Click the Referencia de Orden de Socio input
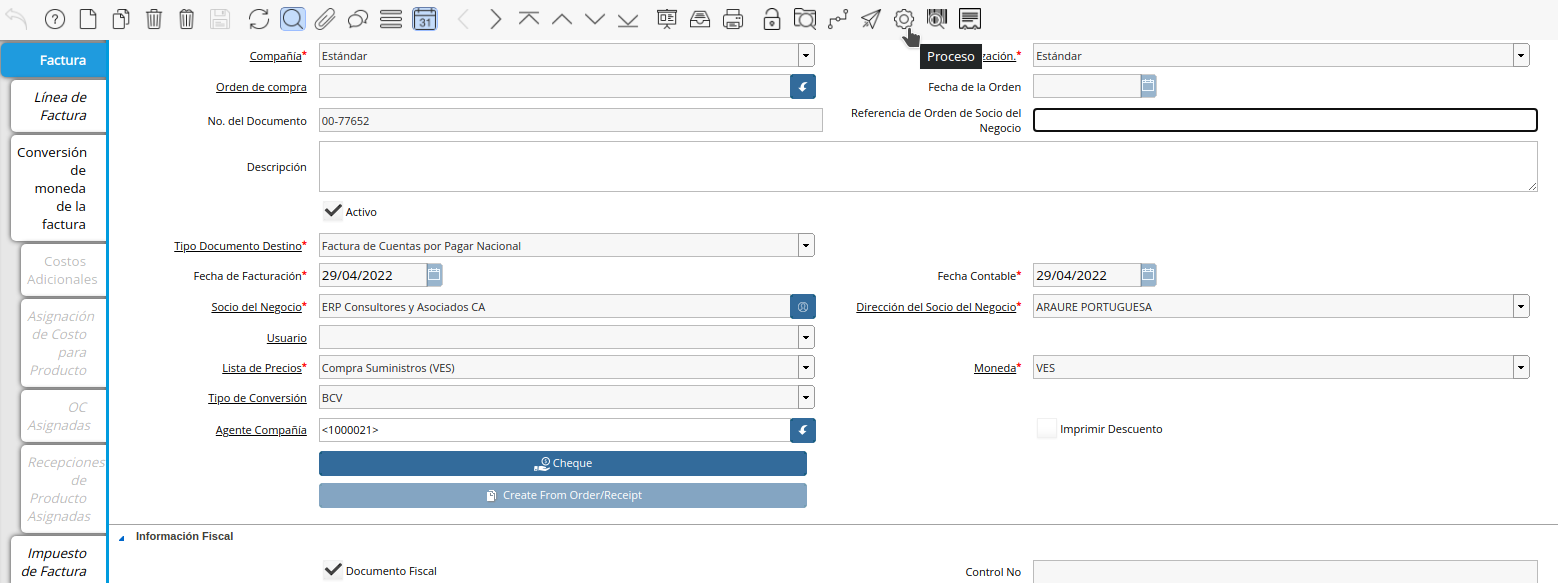Image resolution: width=1558 pixels, height=583 pixels. click(x=1285, y=120)
